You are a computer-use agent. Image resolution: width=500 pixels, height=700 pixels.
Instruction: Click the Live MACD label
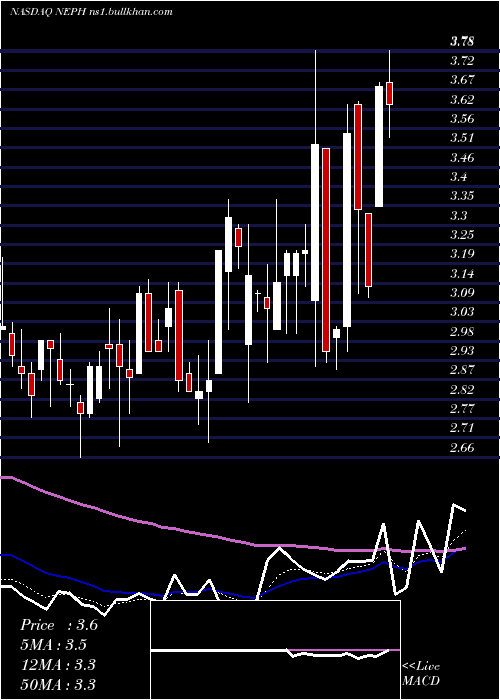click(421, 674)
